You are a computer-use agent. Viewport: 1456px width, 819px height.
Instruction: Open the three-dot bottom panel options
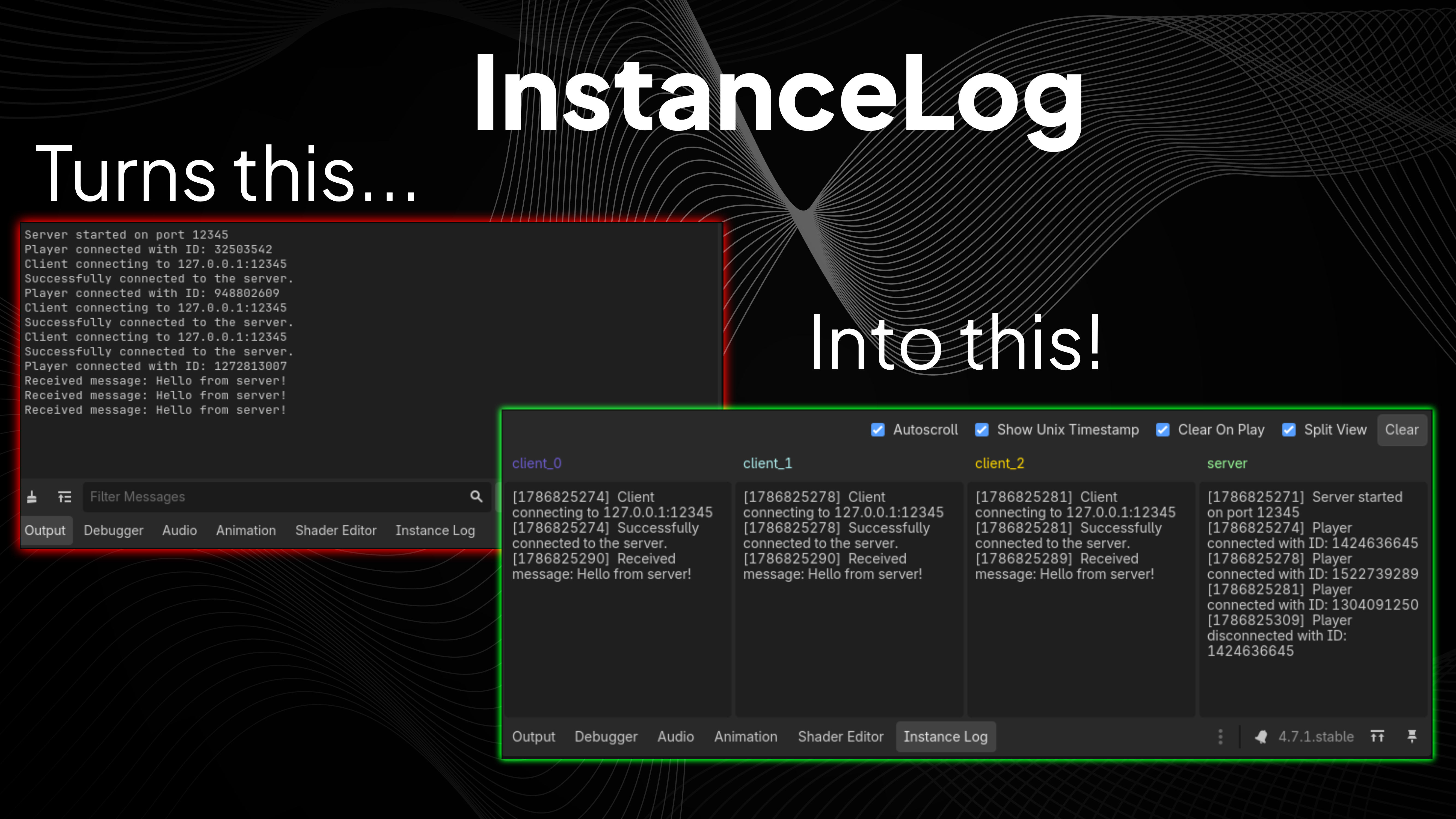pos(1221,737)
